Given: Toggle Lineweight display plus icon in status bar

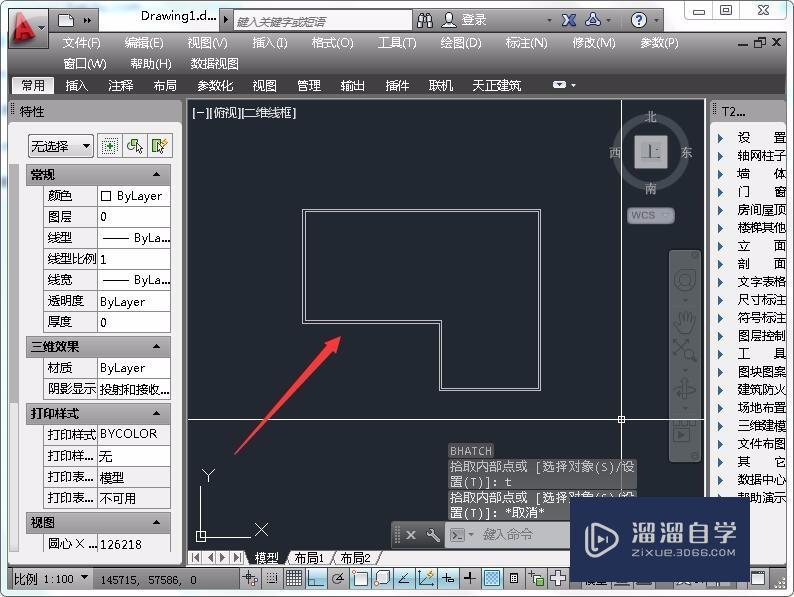Looking at the screenshot, I should [469, 578].
